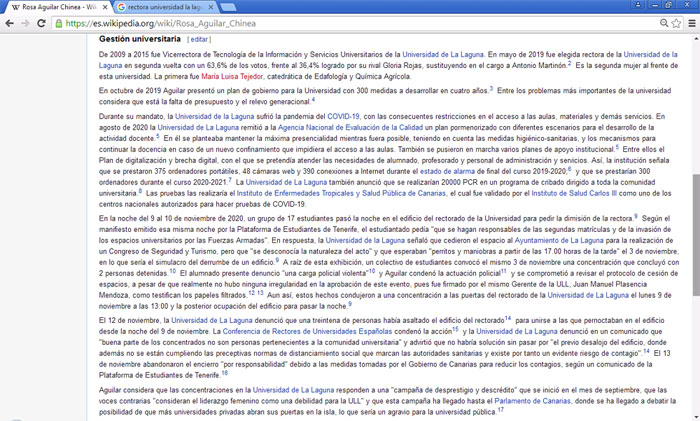Click footnote 2 after 'Antonio Martinón'
The height and width of the screenshot is (421, 700).
point(570,63)
